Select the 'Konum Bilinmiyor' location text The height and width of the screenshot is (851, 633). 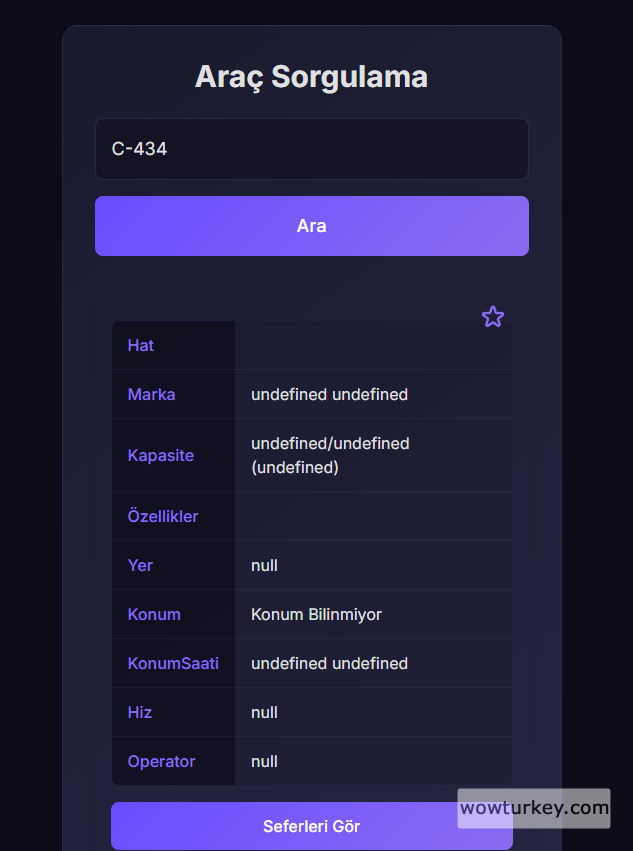[x=316, y=614]
